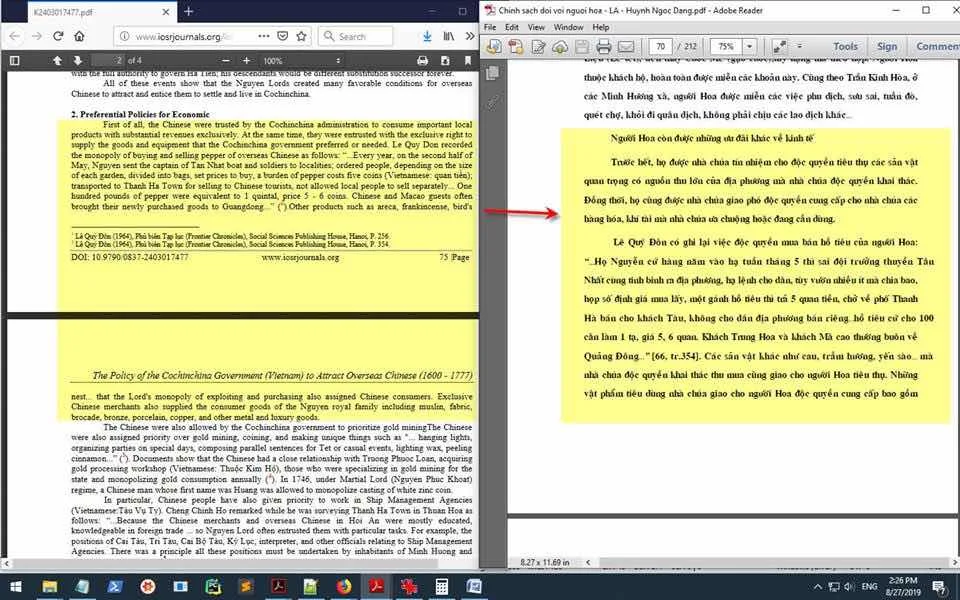Viewport: 960px width, 600px height.
Task: Go to previous page in Firefox PDF viewer
Action: pos(57,61)
